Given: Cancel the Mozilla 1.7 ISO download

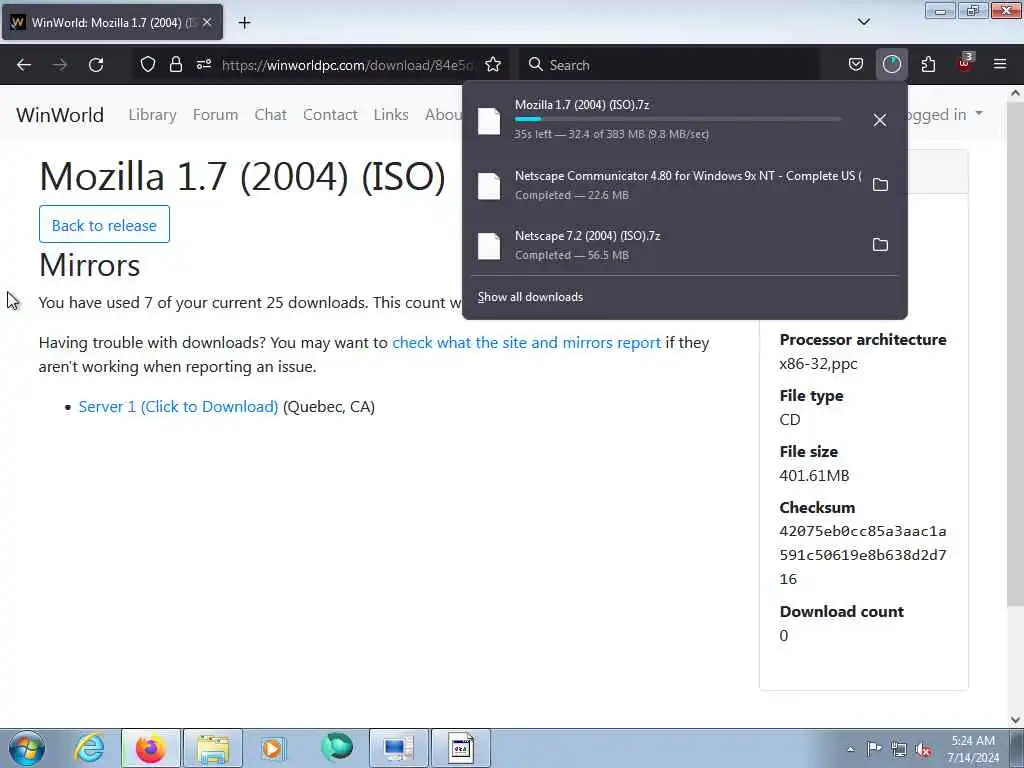Looking at the screenshot, I should point(880,120).
